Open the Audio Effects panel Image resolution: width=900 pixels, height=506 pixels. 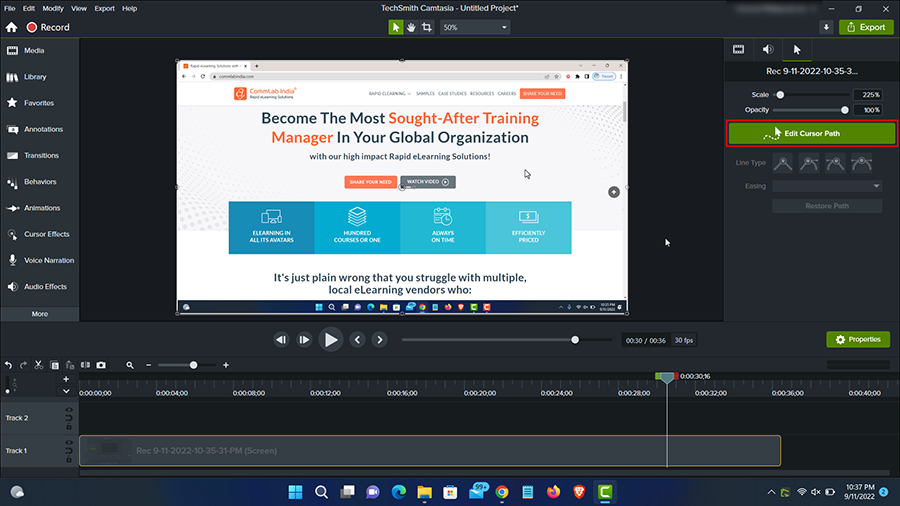pyautogui.click(x=40, y=287)
